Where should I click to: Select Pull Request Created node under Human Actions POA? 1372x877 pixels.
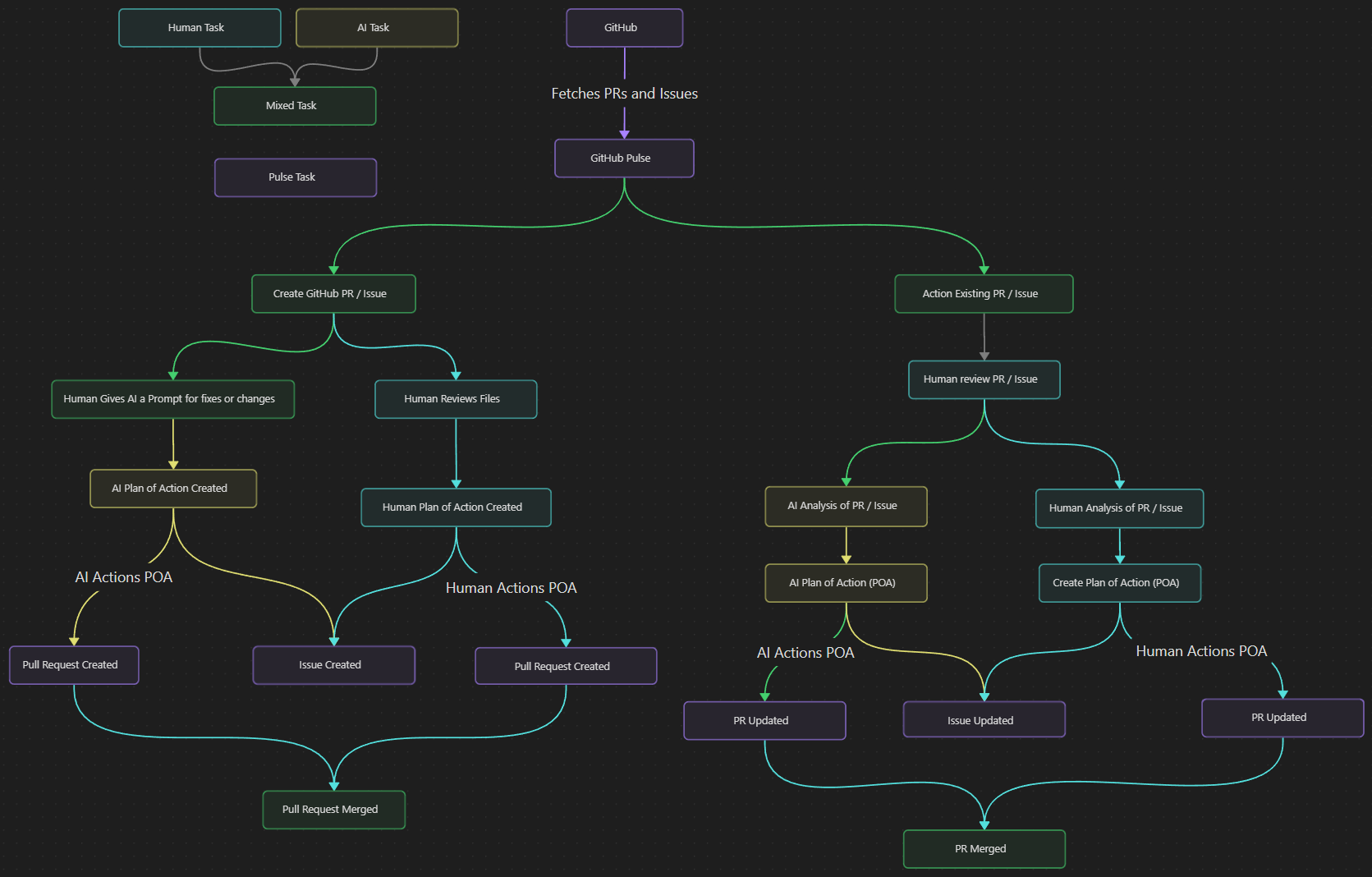click(x=566, y=666)
